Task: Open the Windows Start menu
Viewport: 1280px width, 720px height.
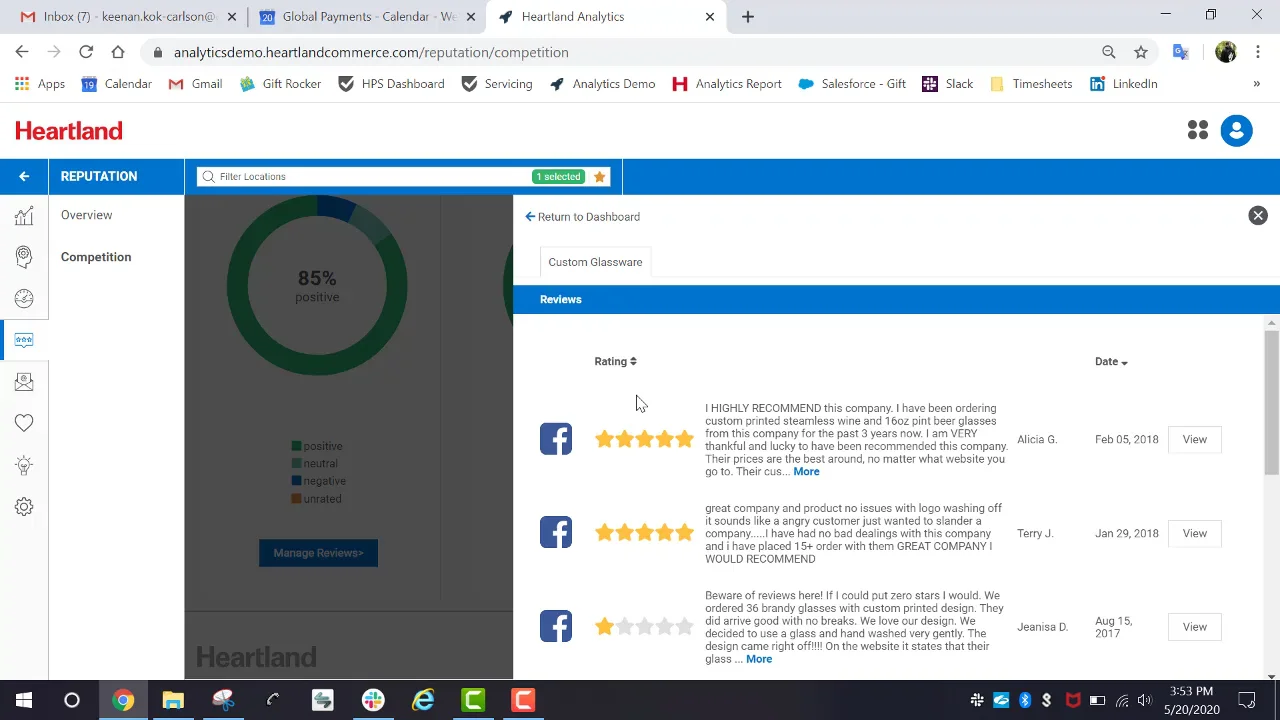Action: pos(24,700)
